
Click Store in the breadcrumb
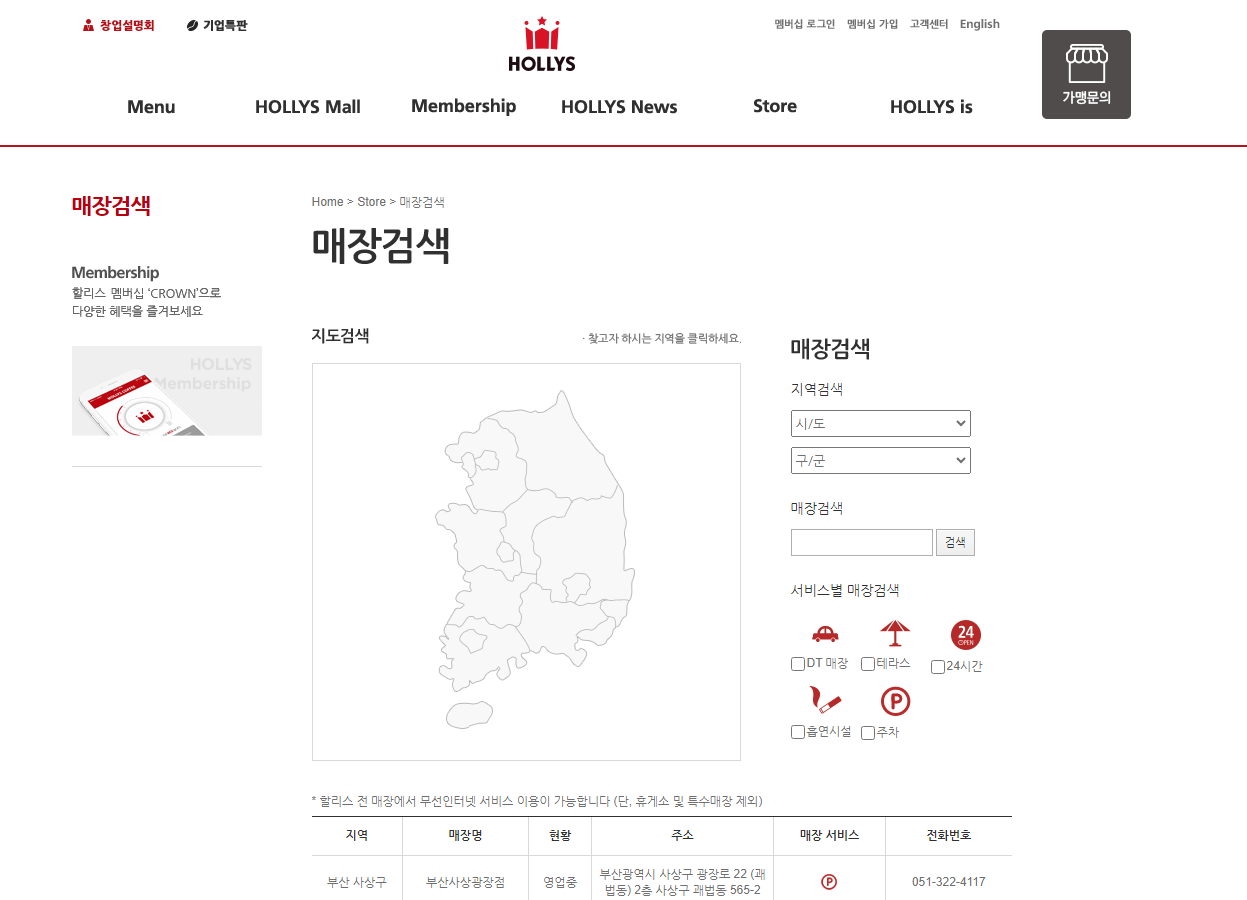(372, 202)
